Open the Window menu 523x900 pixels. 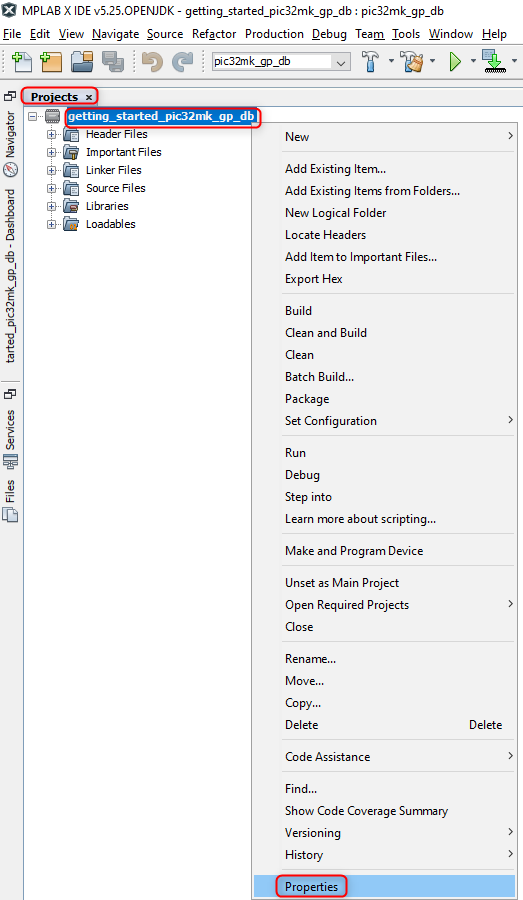click(451, 34)
